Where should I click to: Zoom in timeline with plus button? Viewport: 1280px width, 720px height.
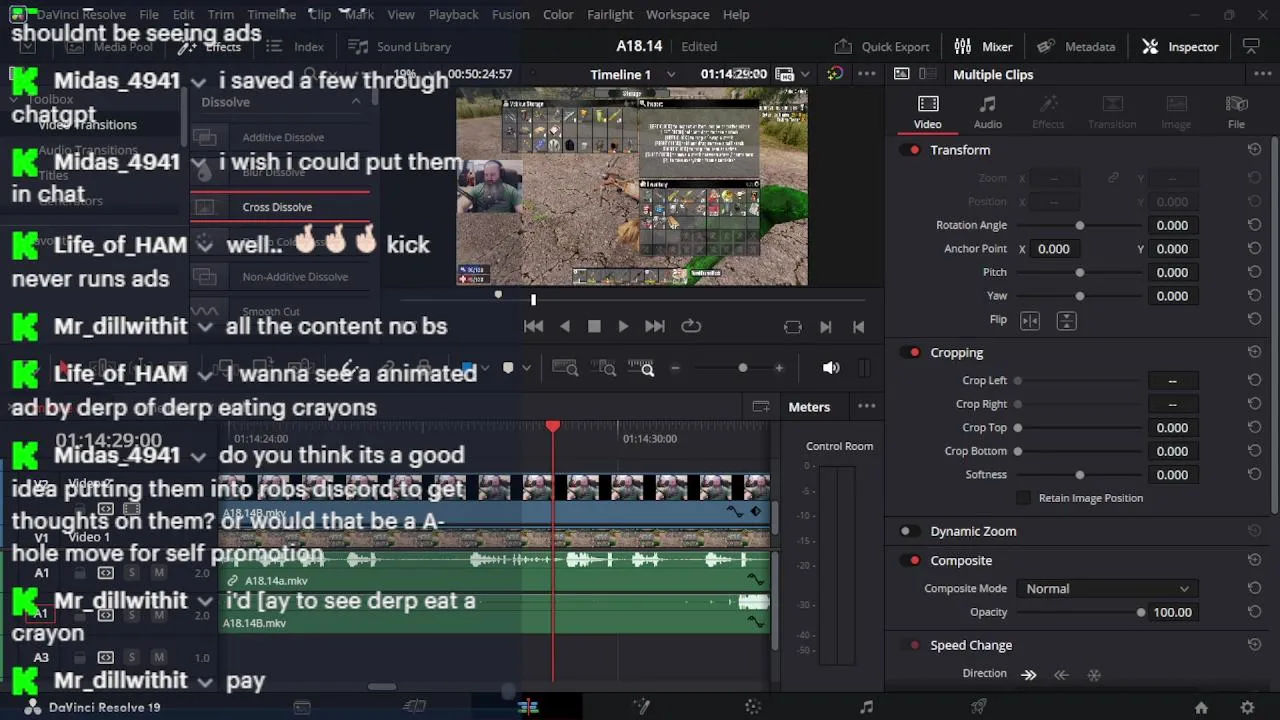coord(779,368)
